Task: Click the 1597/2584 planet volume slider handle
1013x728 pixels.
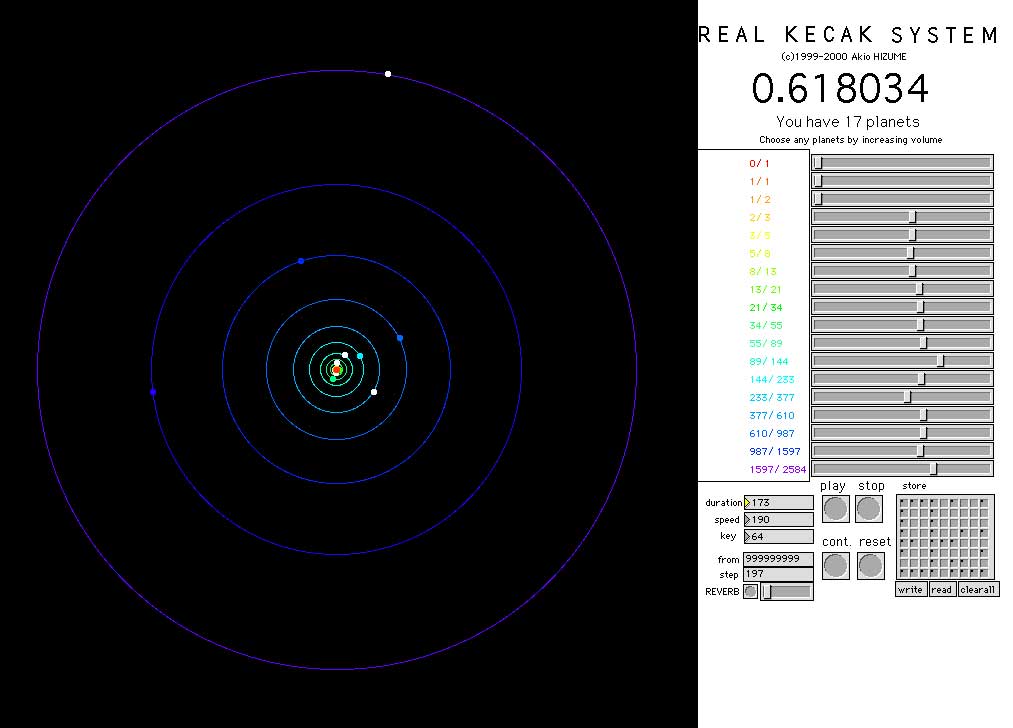Action: 933,469
